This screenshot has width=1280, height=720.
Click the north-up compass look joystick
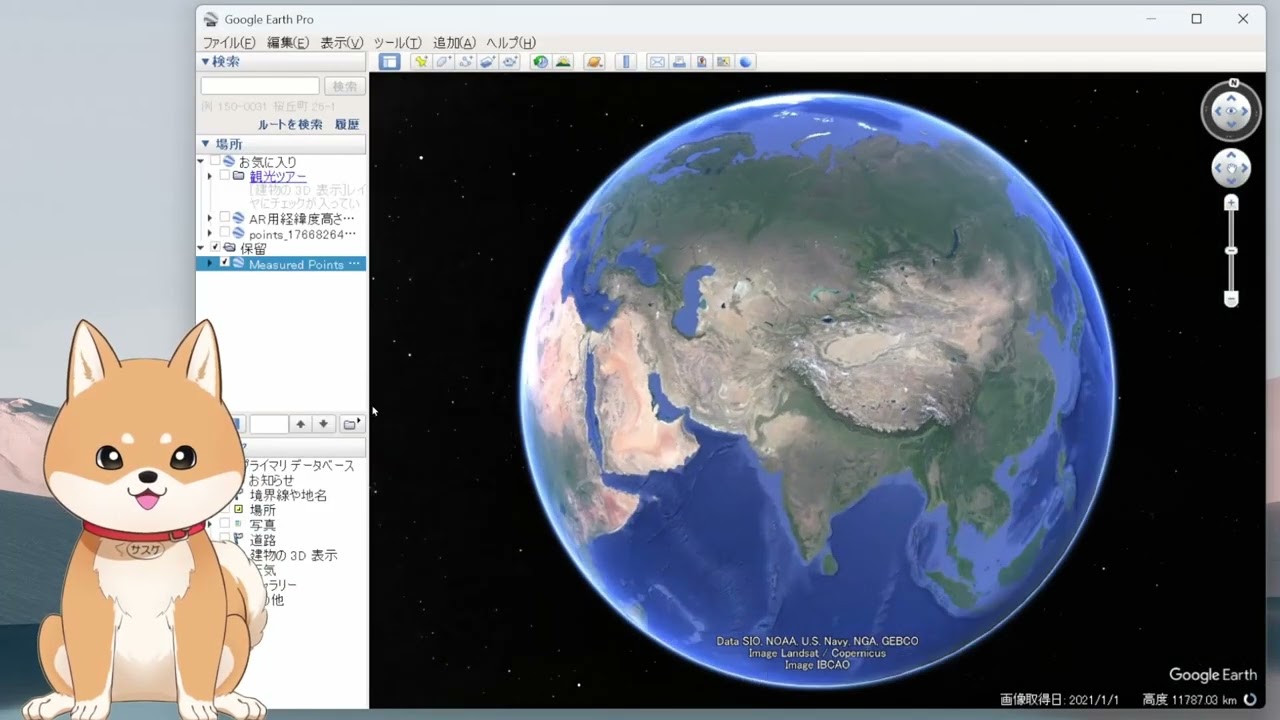[1231, 110]
